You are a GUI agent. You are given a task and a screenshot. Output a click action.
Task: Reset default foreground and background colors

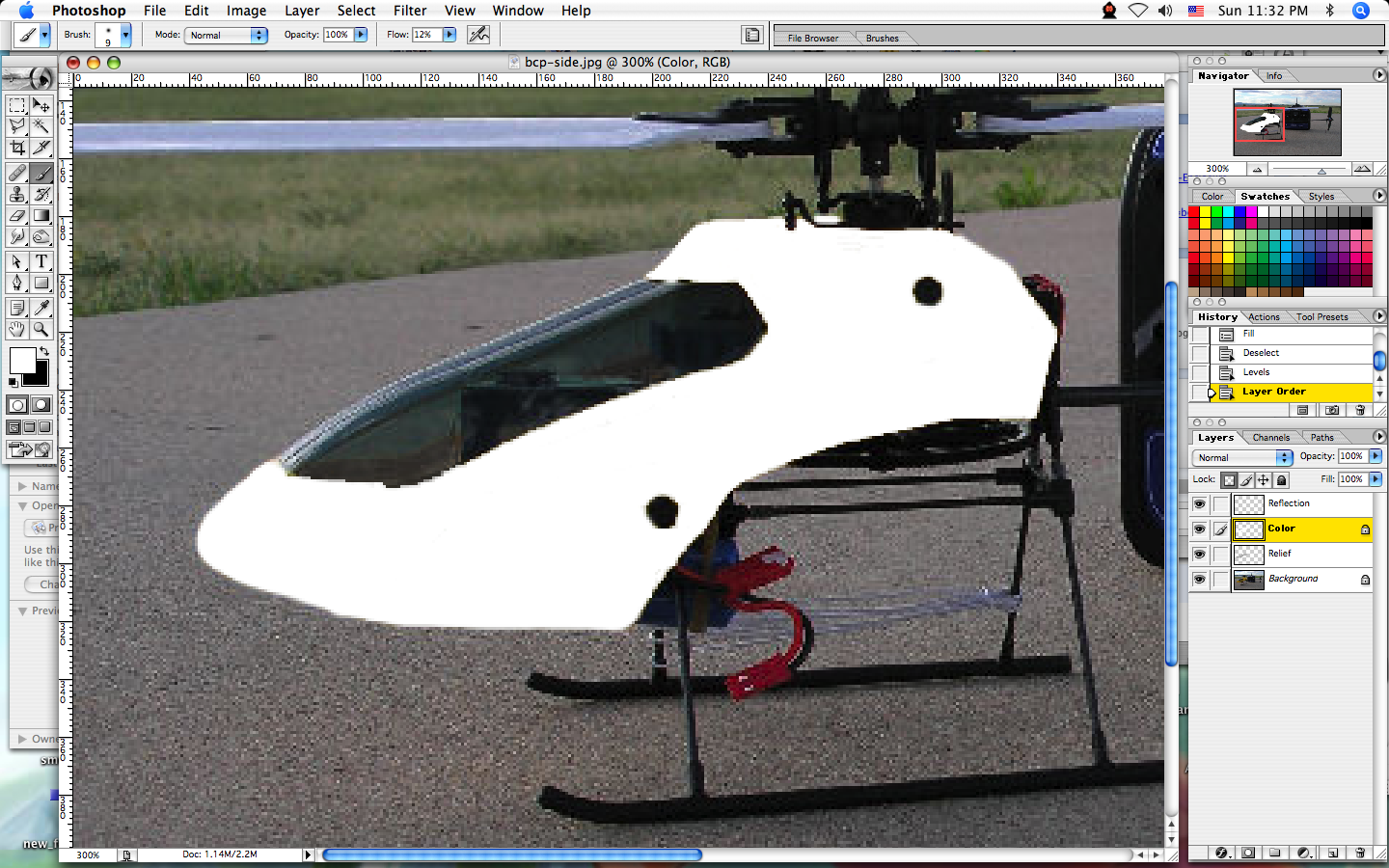pos(13,383)
